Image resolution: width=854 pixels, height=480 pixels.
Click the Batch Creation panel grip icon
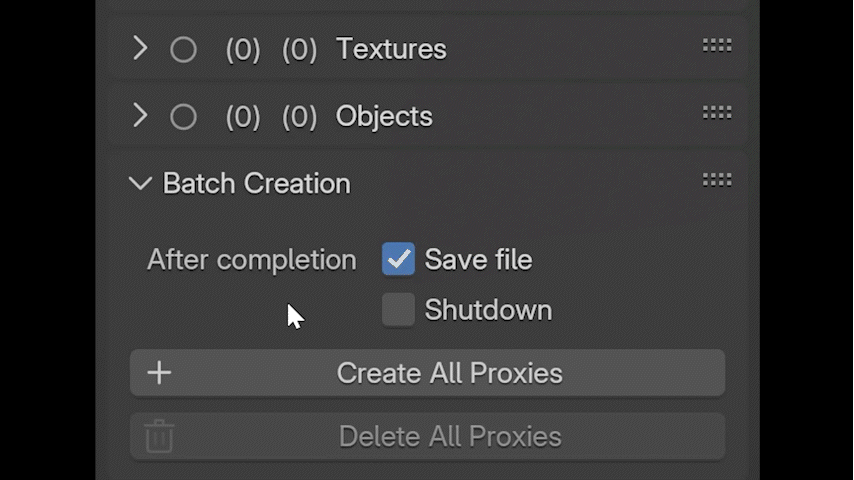(717, 180)
